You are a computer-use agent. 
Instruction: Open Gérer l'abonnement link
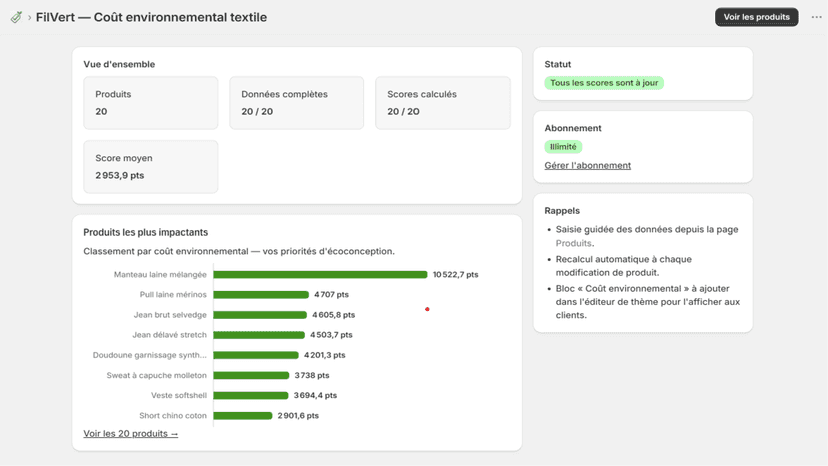tap(587, 165)
